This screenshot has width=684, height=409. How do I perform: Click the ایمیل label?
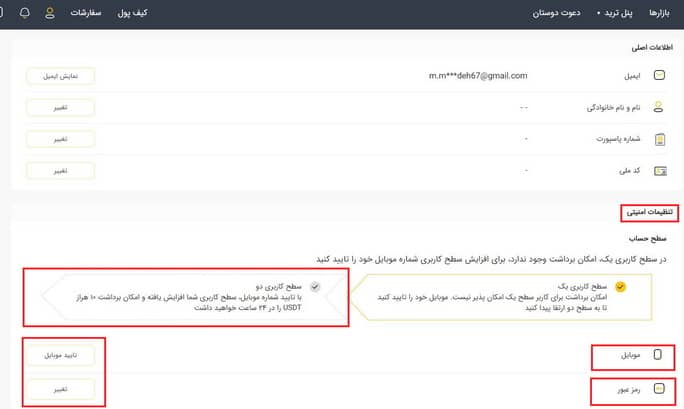tap(632, 76)
